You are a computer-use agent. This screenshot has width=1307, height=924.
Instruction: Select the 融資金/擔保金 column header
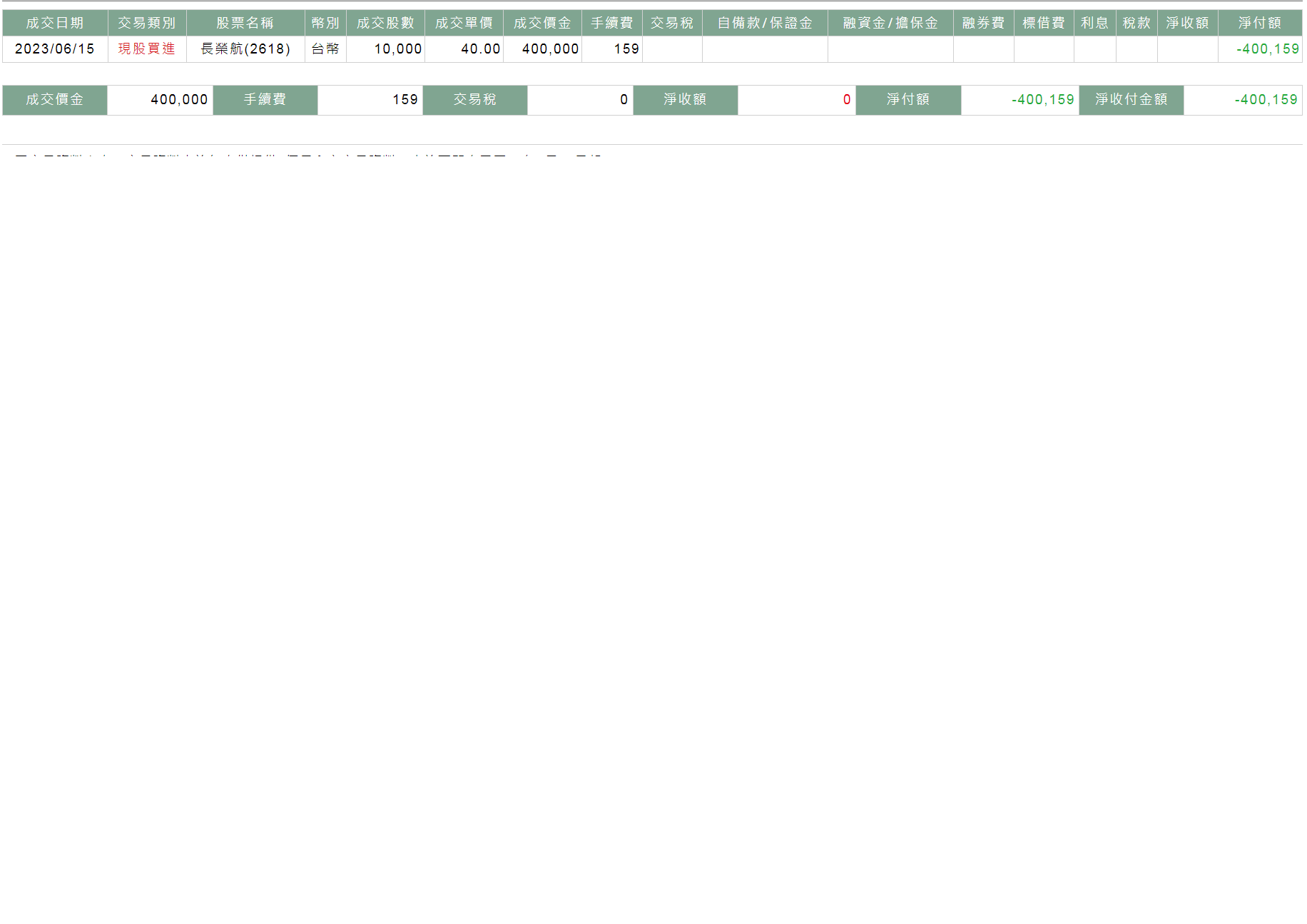[890, 23]
